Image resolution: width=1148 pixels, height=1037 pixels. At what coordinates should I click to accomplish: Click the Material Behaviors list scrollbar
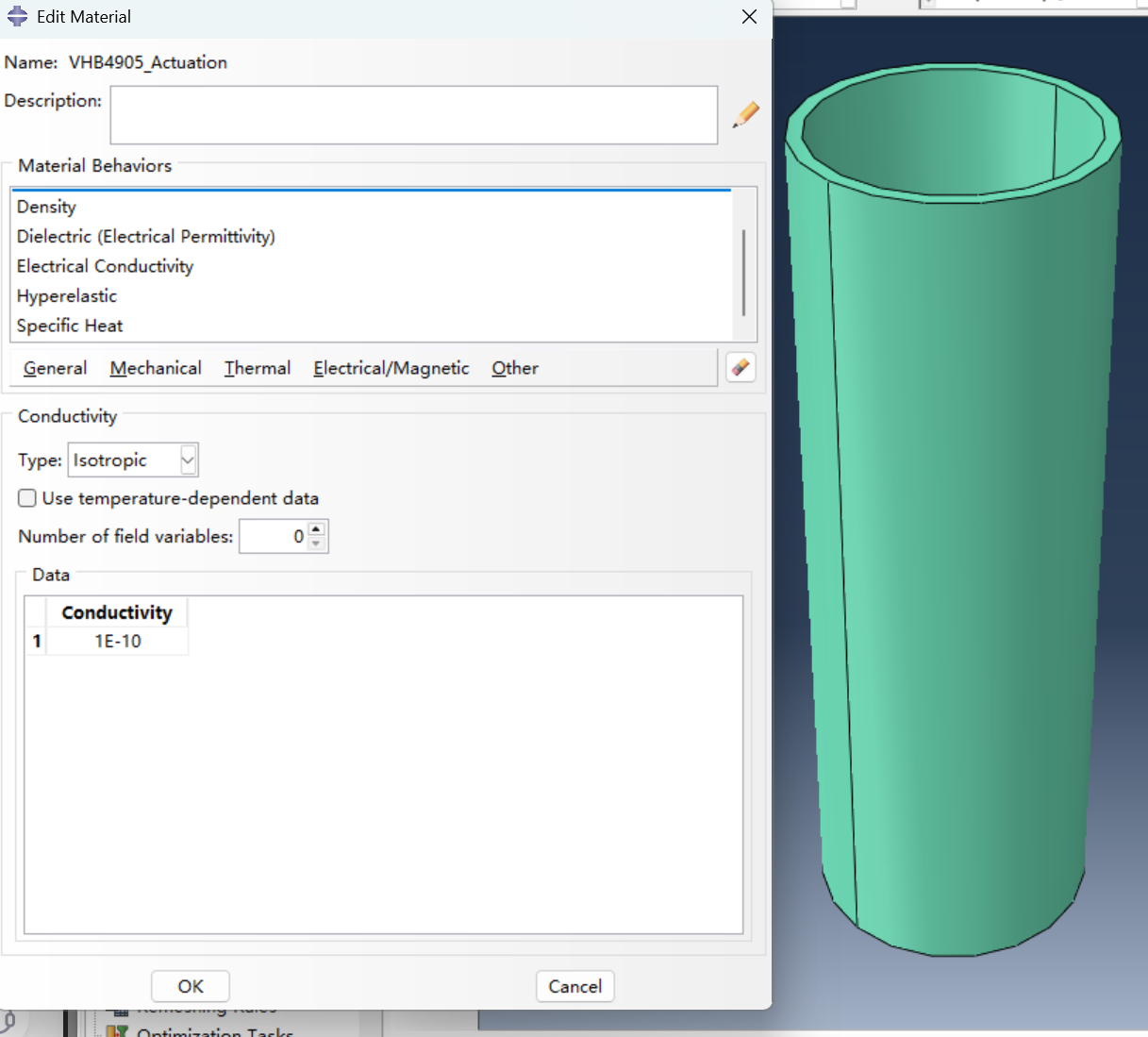coord(744,272)
